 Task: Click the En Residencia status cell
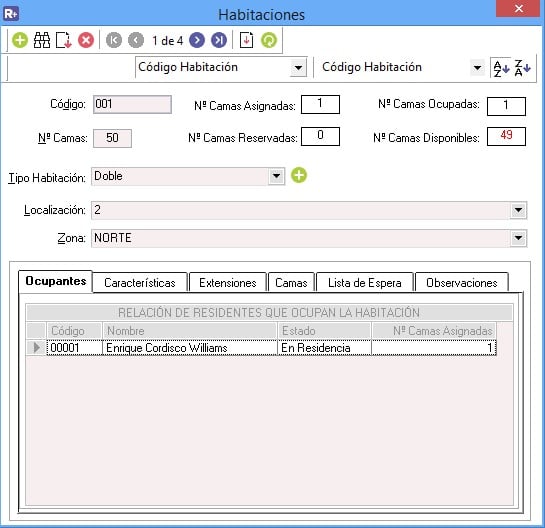point(324,348)
